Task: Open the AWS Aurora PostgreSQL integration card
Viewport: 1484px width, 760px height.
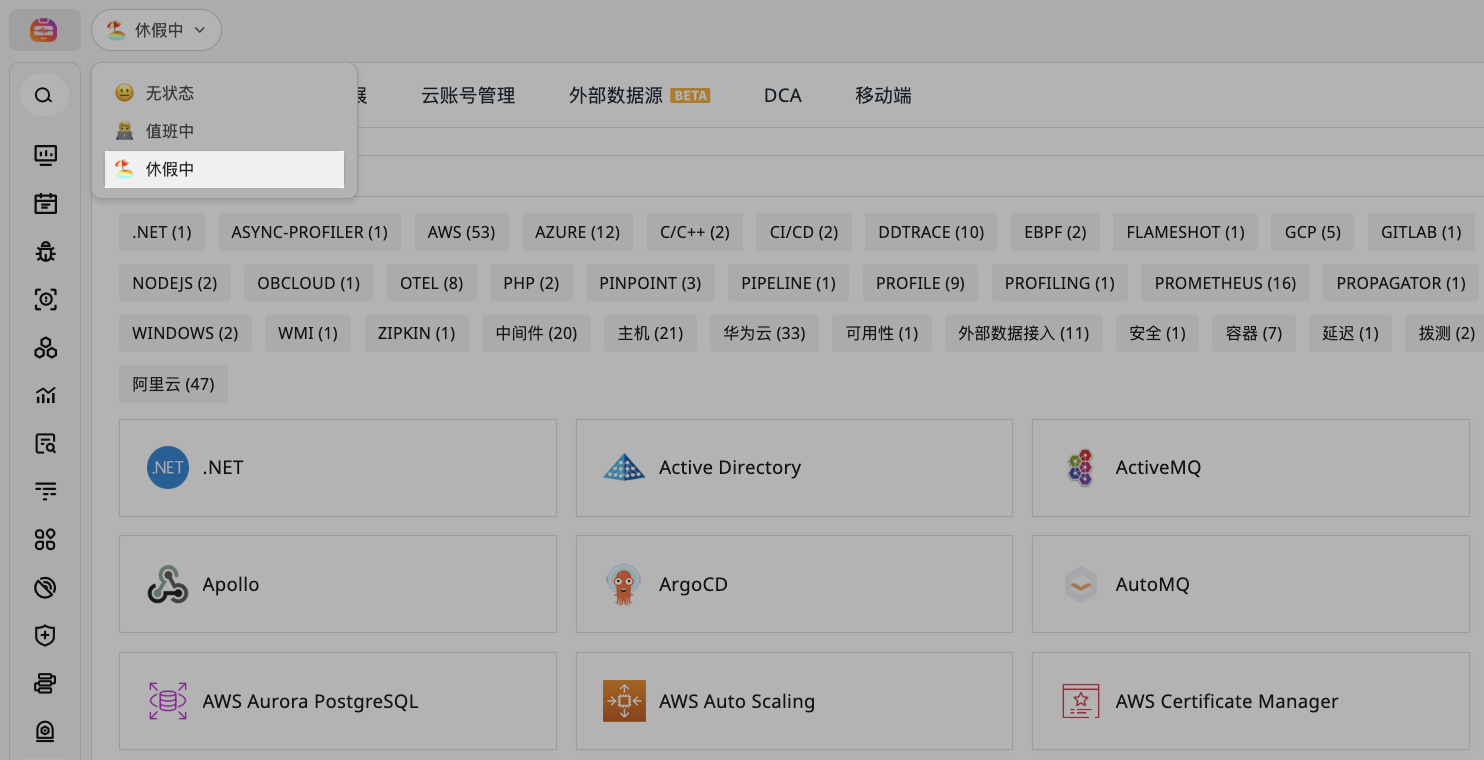Action: [x=338, y=701]
